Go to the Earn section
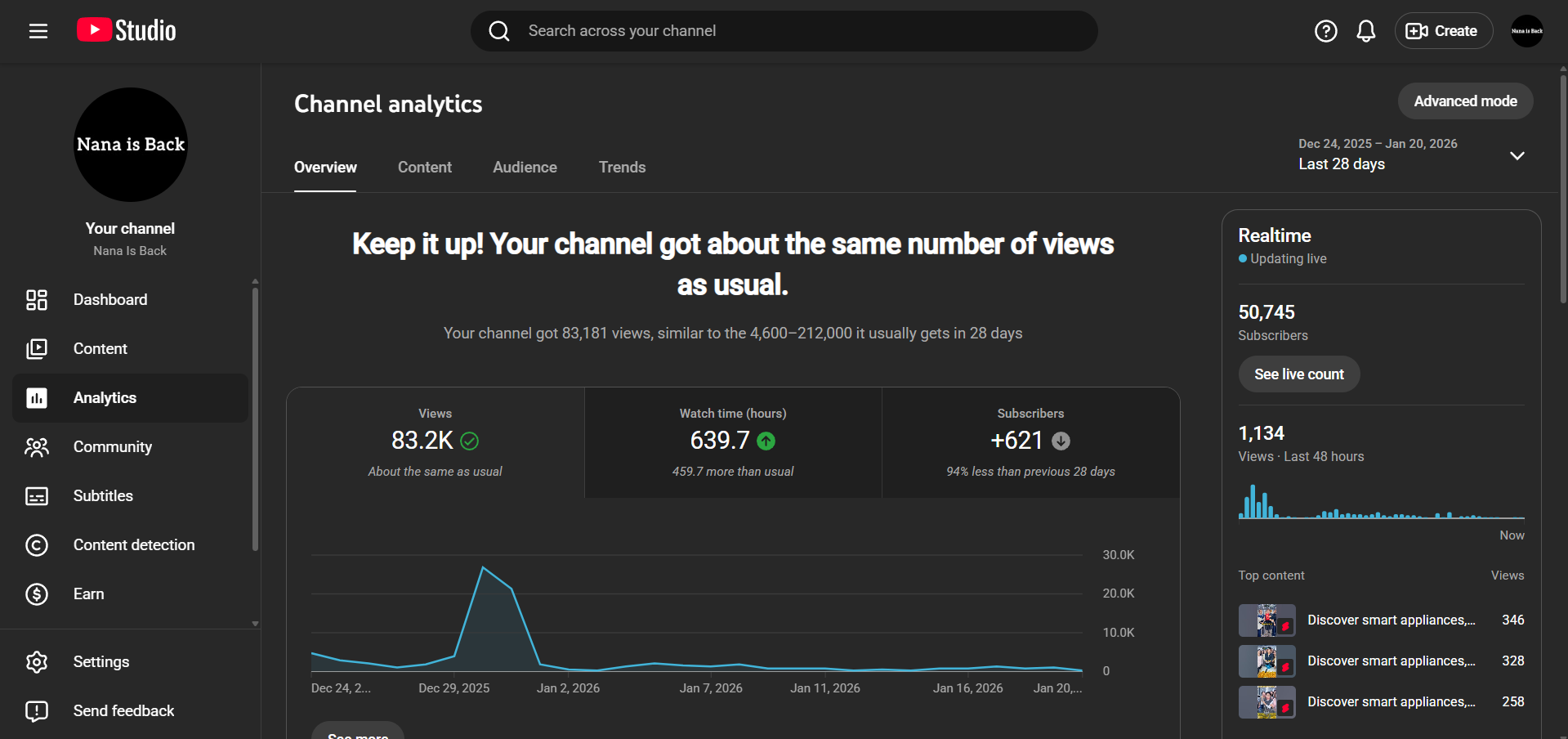 click(x=88, y=594)
